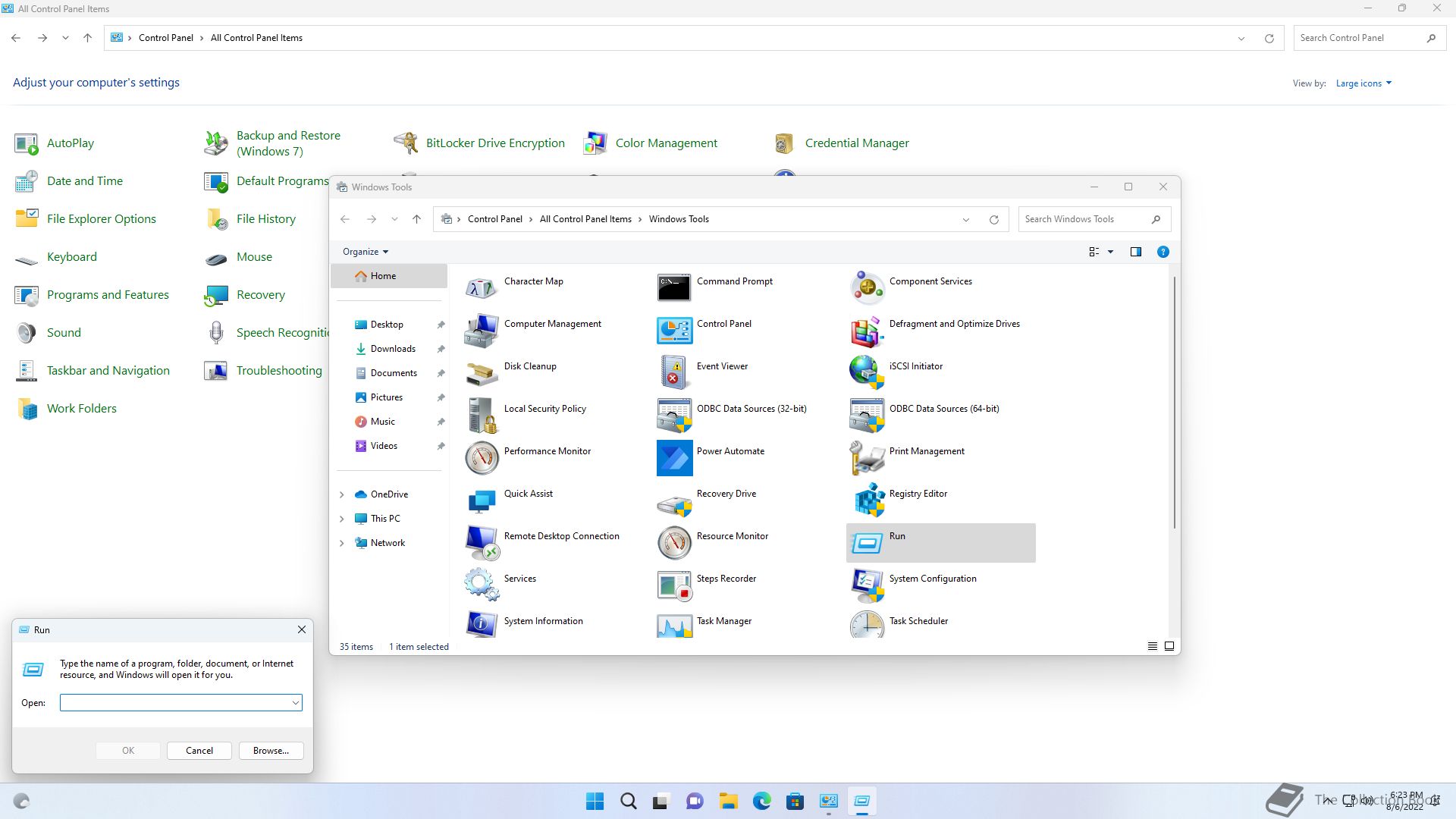
Task: Open Programs and Features link
Action: [108, 295]
